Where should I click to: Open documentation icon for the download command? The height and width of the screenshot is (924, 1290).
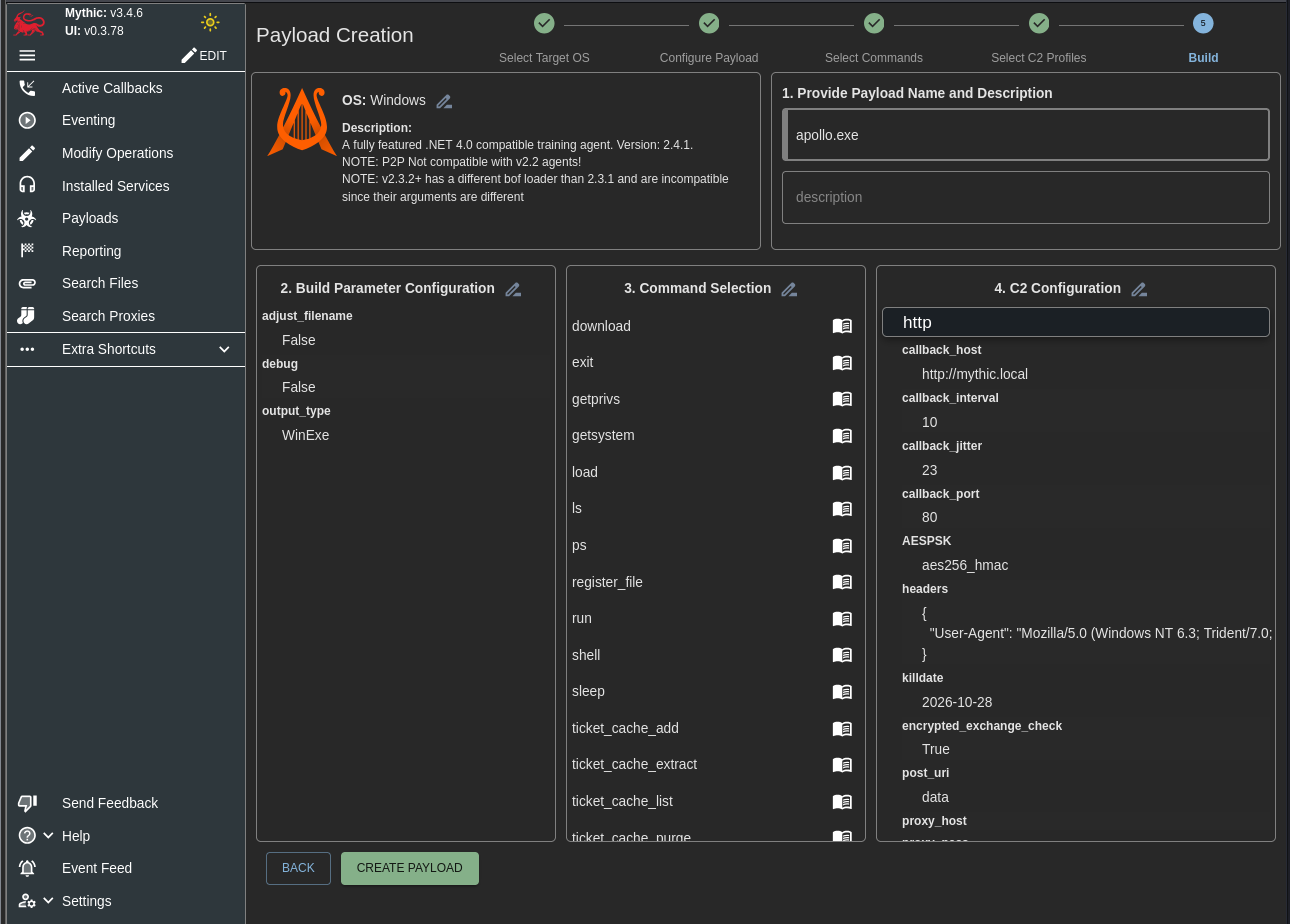[x=842, y=326]
